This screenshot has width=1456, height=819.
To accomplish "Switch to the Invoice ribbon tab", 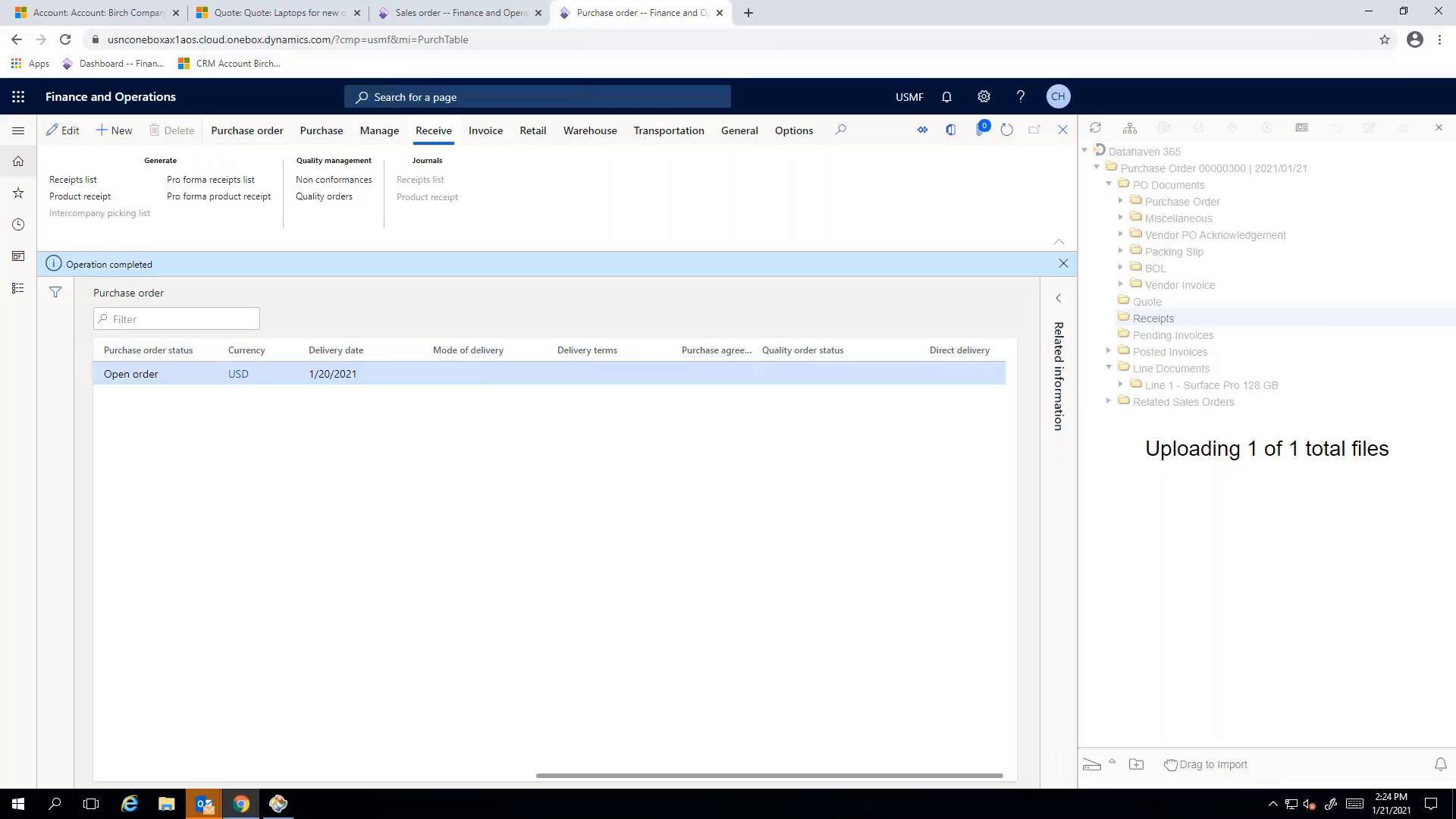I will pos(485,130).
